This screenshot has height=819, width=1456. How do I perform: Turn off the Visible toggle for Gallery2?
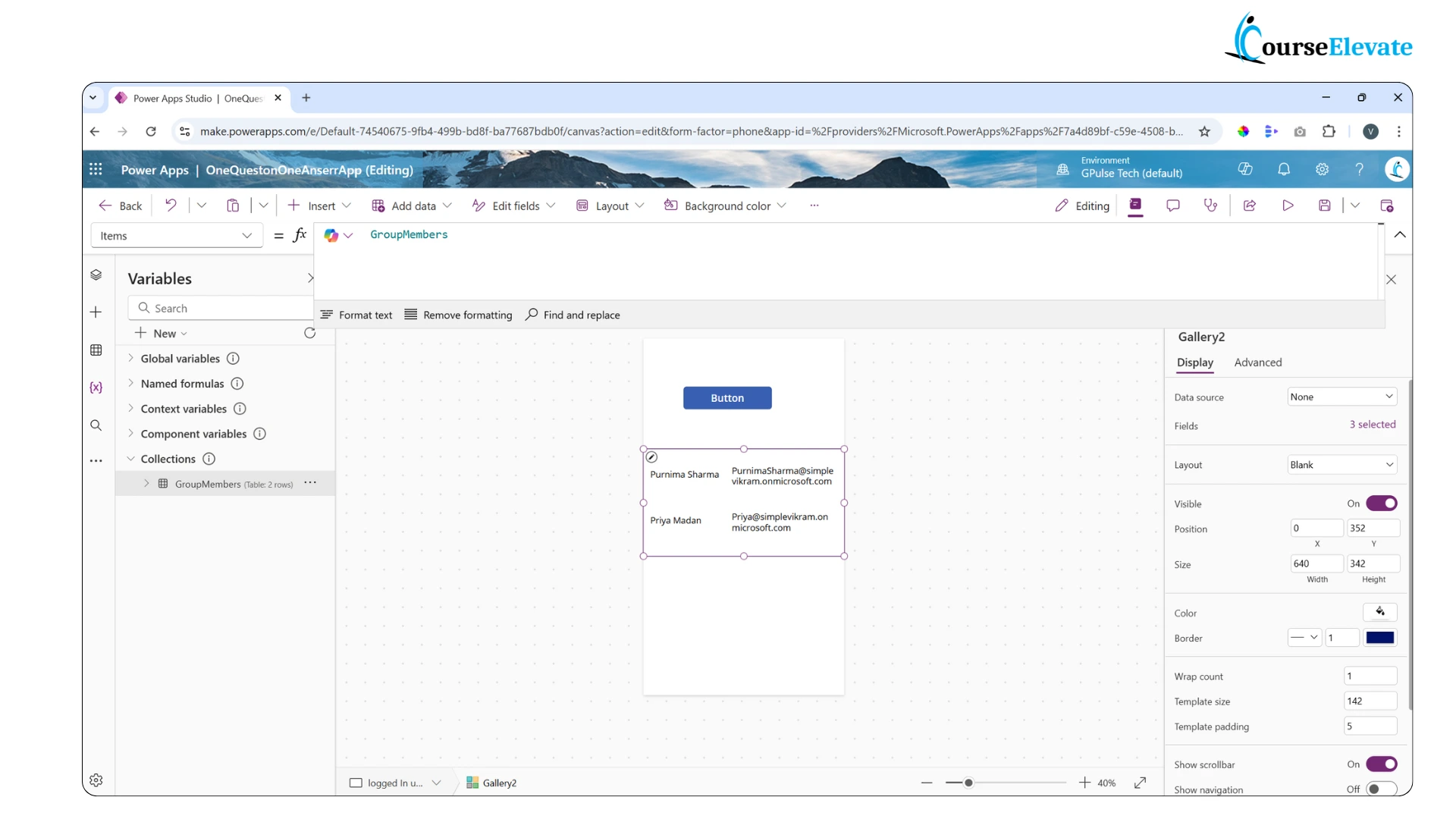(1381, 503)
